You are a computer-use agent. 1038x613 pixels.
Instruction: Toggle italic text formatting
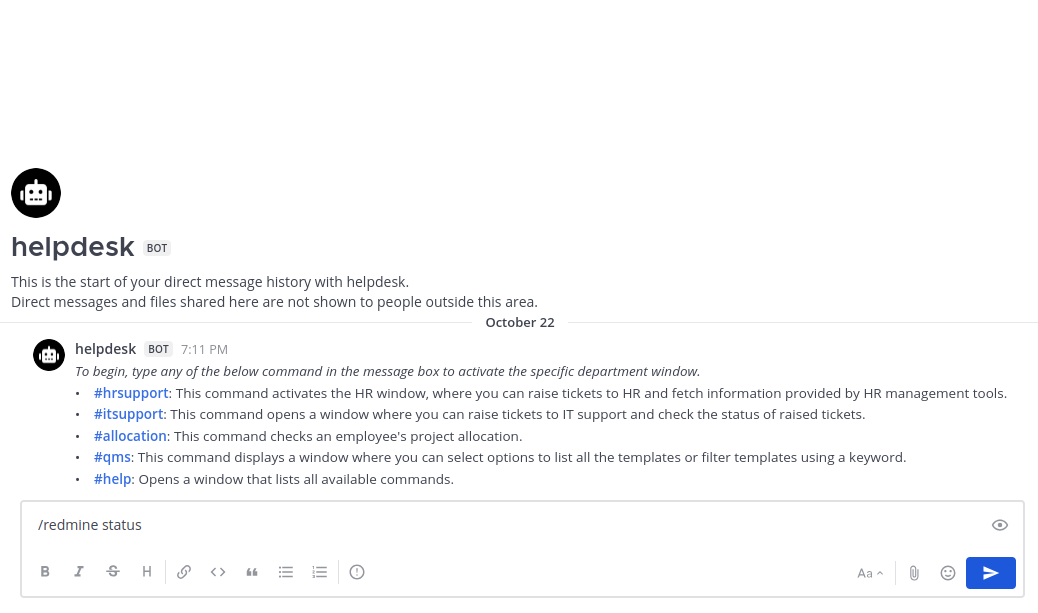79,572
